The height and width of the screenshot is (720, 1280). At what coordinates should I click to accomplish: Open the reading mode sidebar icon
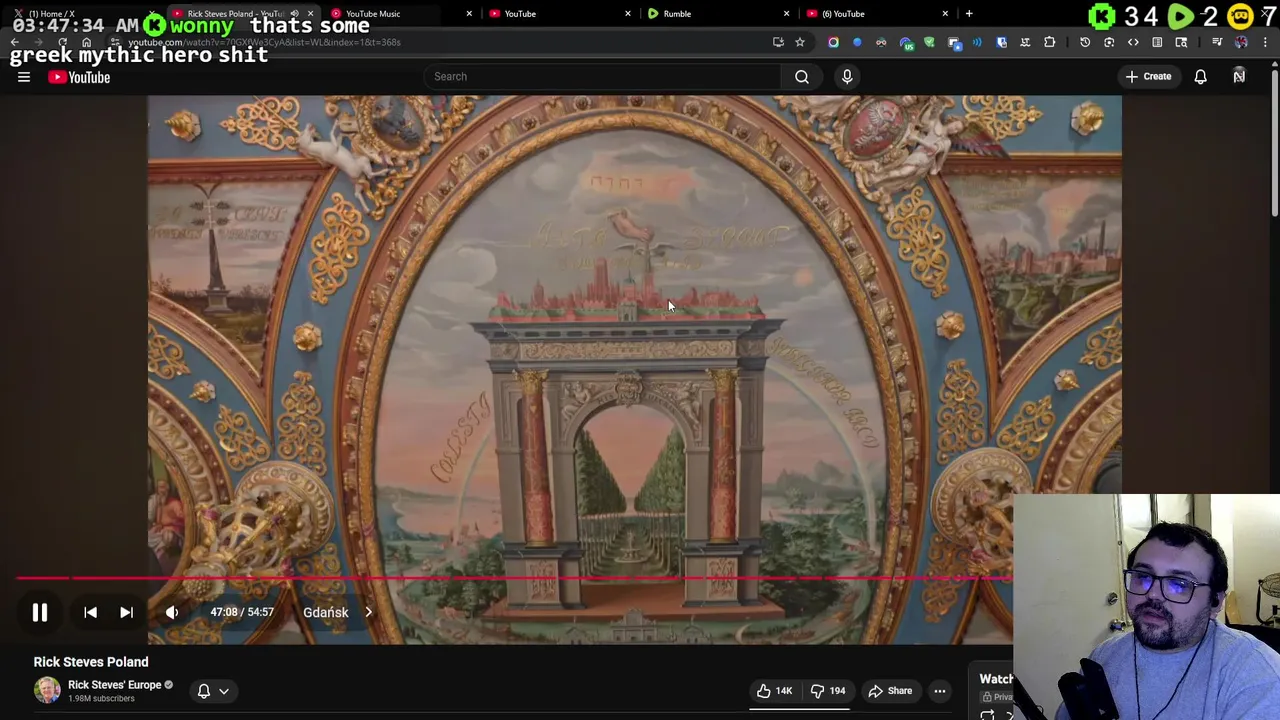(x=1157, y=42)
